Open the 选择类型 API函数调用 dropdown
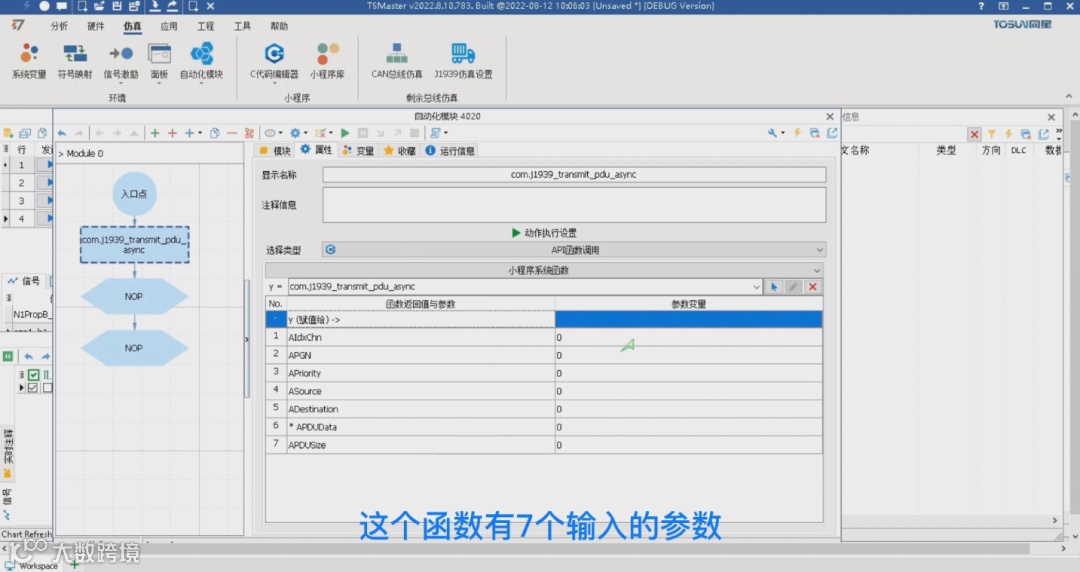The width and height of the screenshot is (1080, 572). [573, 249]
